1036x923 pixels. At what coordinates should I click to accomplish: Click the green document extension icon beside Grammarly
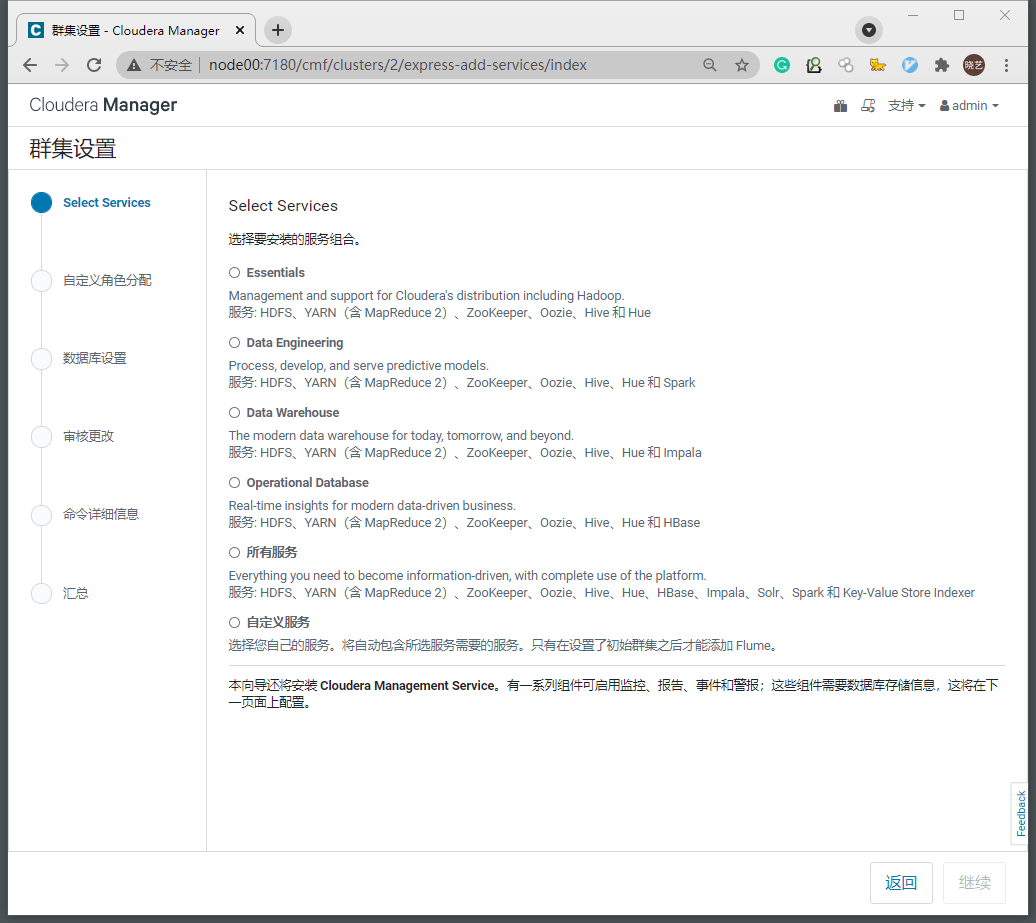(x=814, y=65)
